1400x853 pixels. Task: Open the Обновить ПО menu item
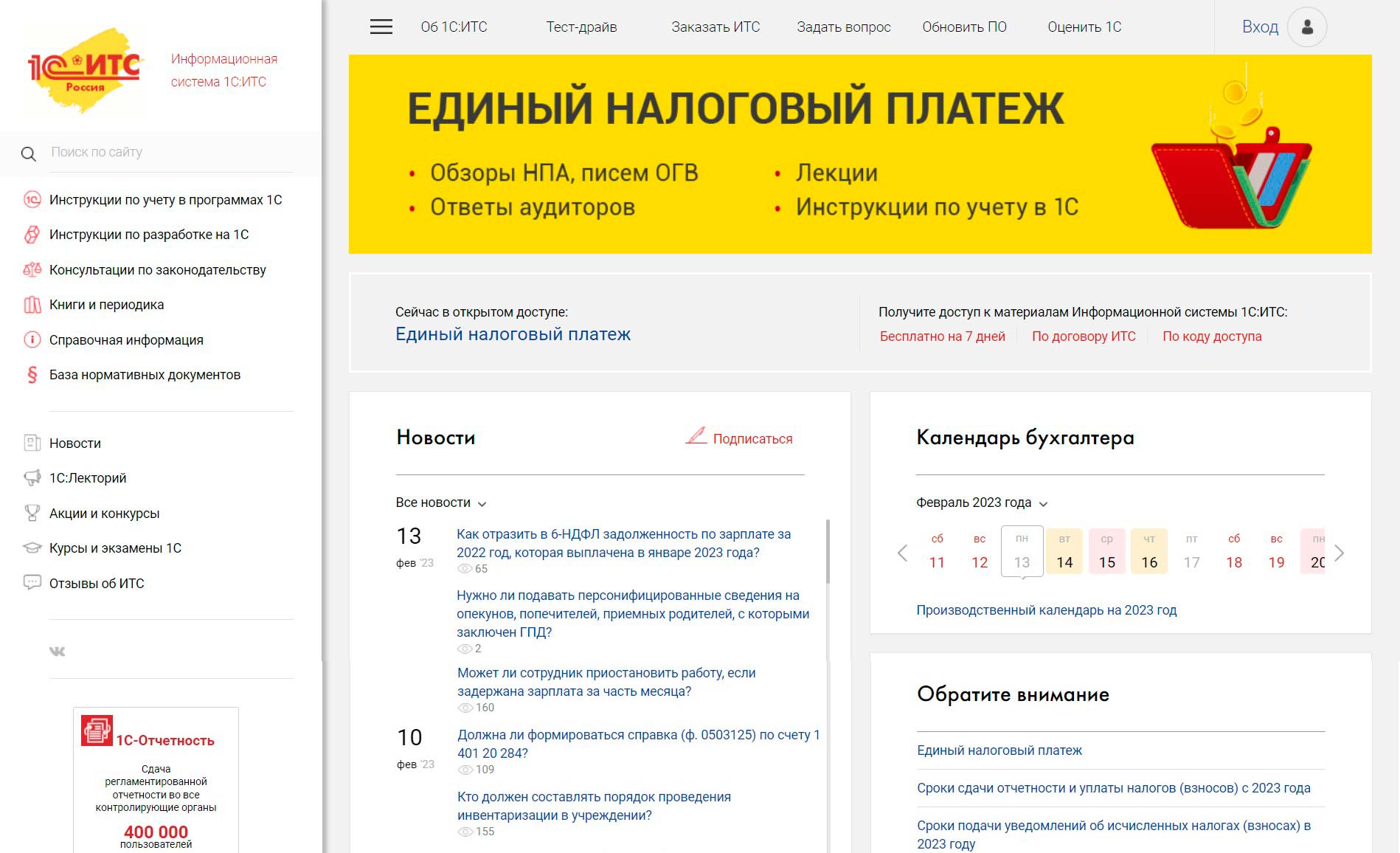(964, 27)
